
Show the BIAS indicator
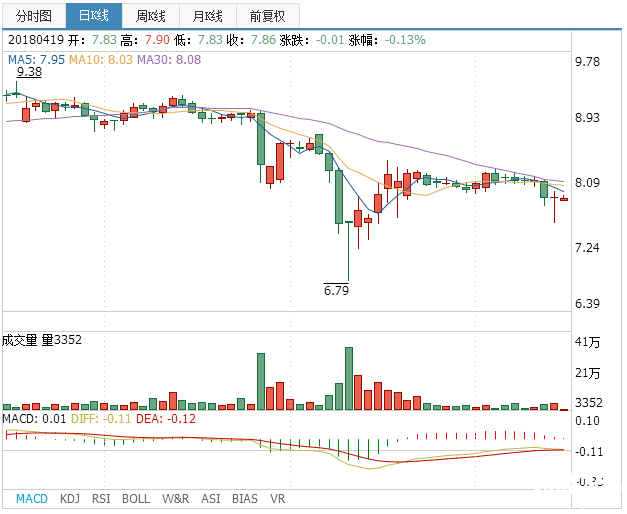pyautogui.click(x=245, y=499)
